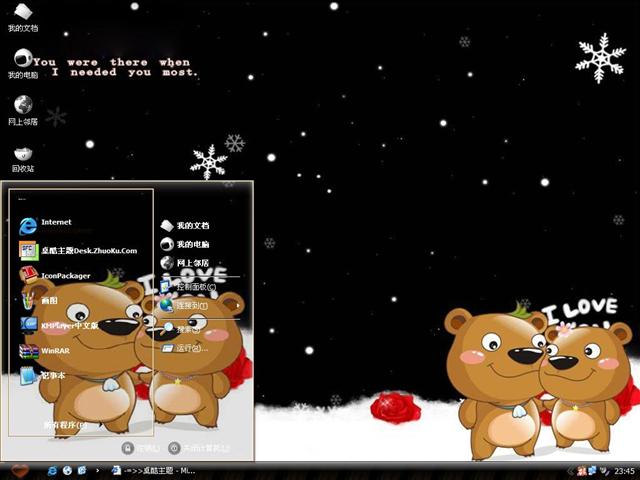Expand hidden system tray icons arrow
The image size is (640, 480).
coord(570,471)
